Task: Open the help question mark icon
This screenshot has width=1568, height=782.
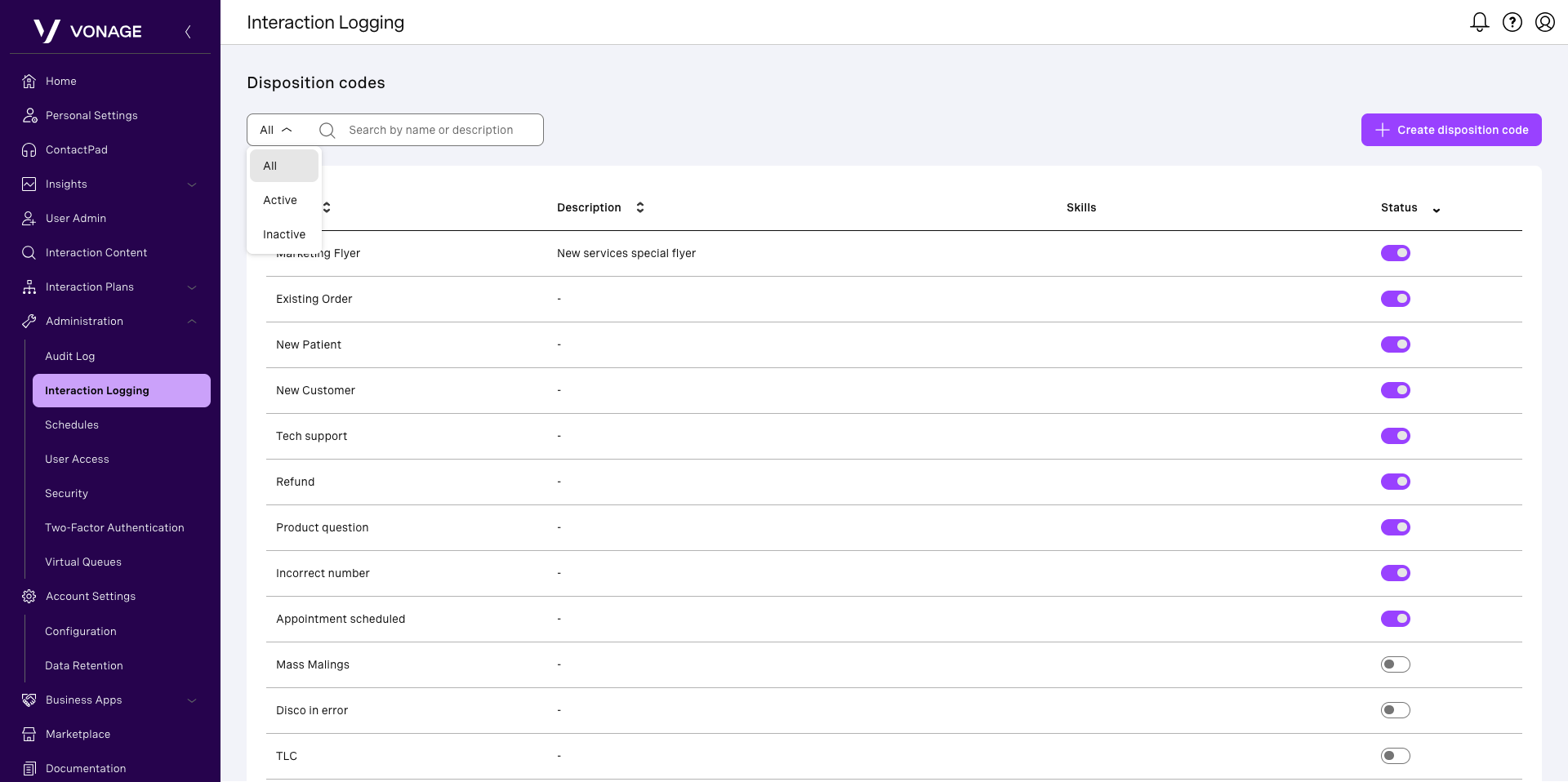Action: click(x=1512, y=22)
